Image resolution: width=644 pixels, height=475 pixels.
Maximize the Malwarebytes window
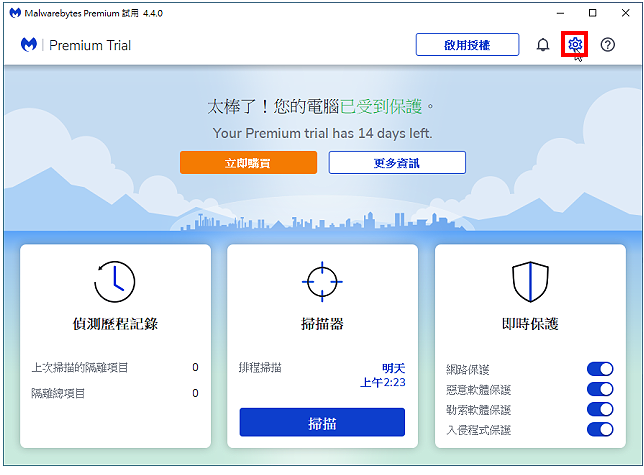[592, 13]
